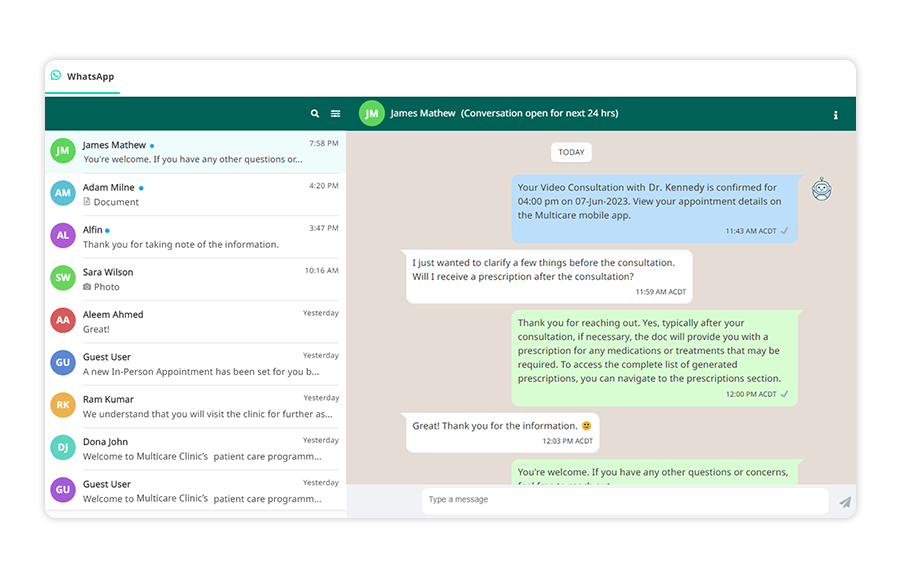906x563 pixels.
Task: Click 'Thank you for taking note' preview text
Action: click(x=181, y=245)
